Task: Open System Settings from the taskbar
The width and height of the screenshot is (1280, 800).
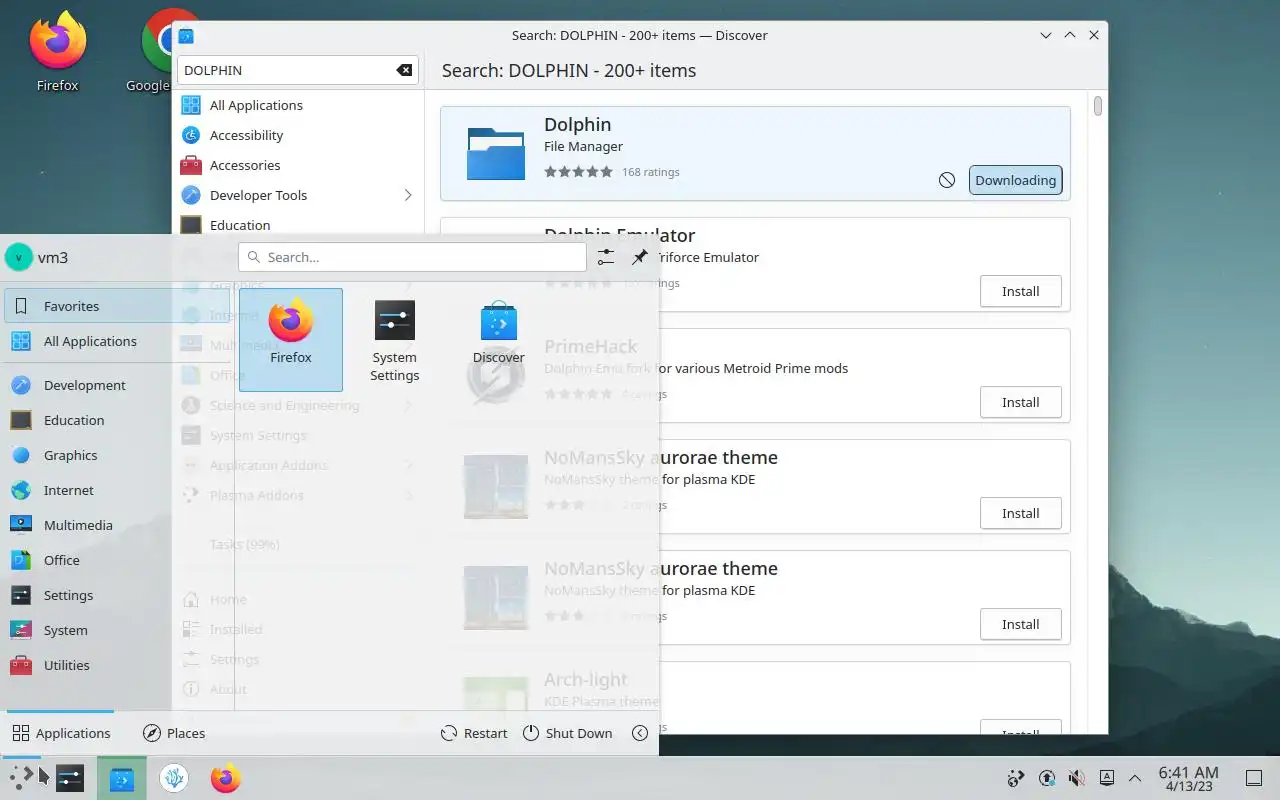Action: (70, 777)
